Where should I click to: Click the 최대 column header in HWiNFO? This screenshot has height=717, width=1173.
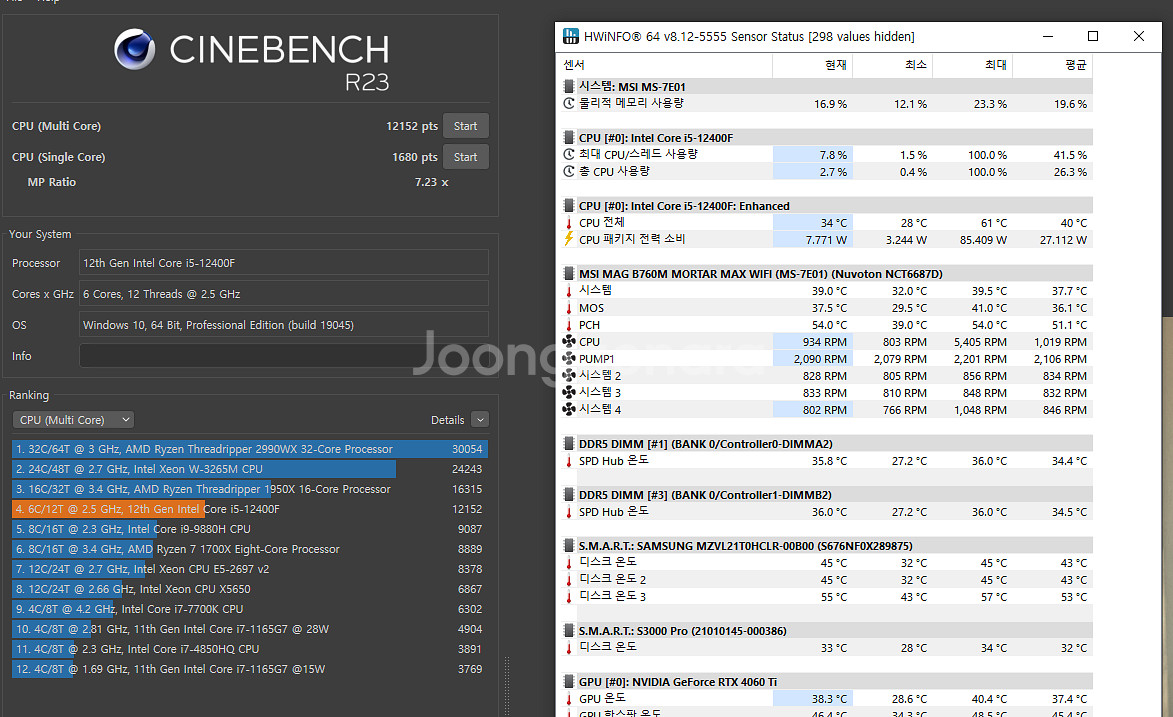tap(973, 65)
